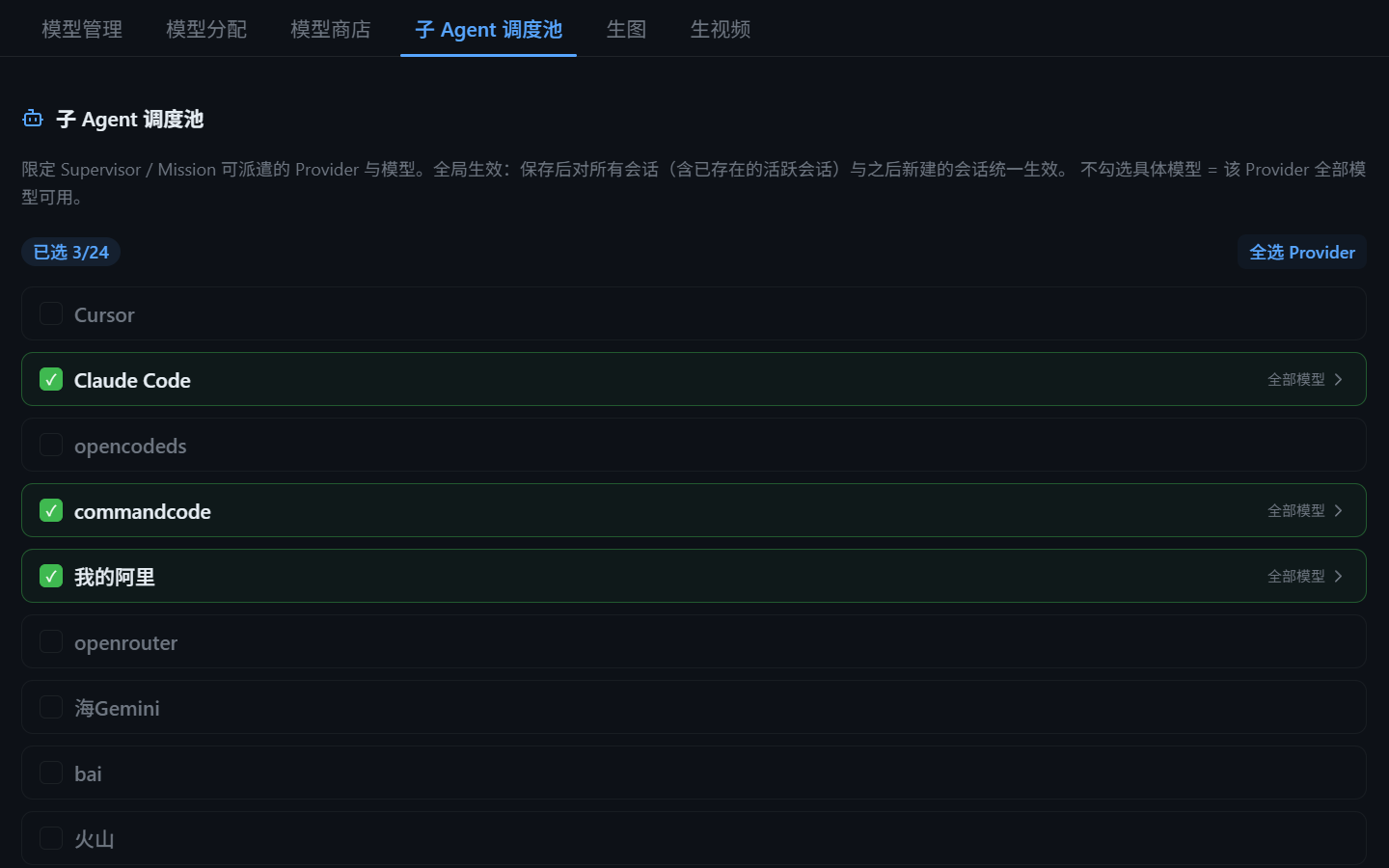
Task: Expand 全部模型 for Claude Code
Action: pos(1305,379)
